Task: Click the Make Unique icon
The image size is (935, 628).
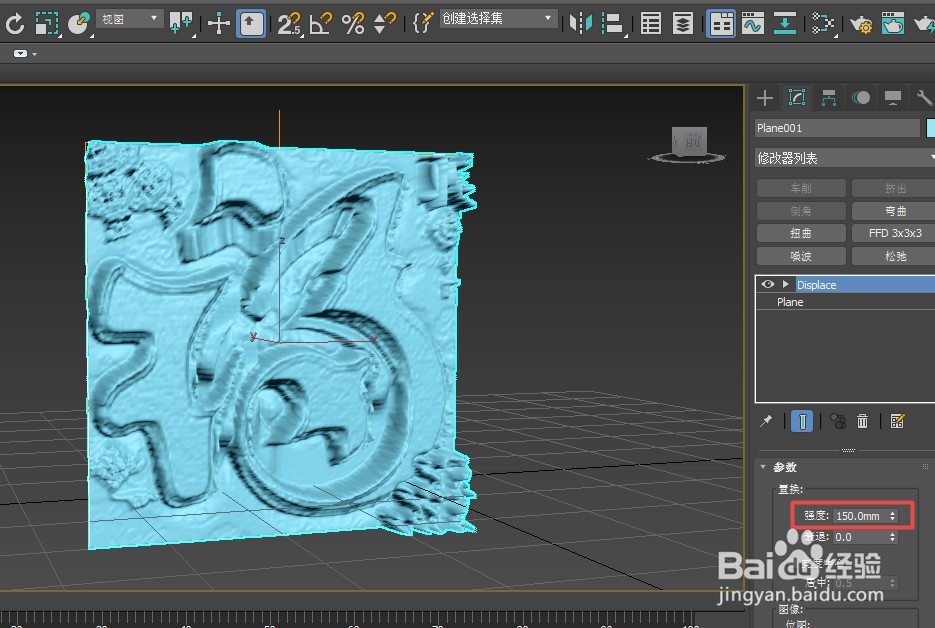Action: 838,421
